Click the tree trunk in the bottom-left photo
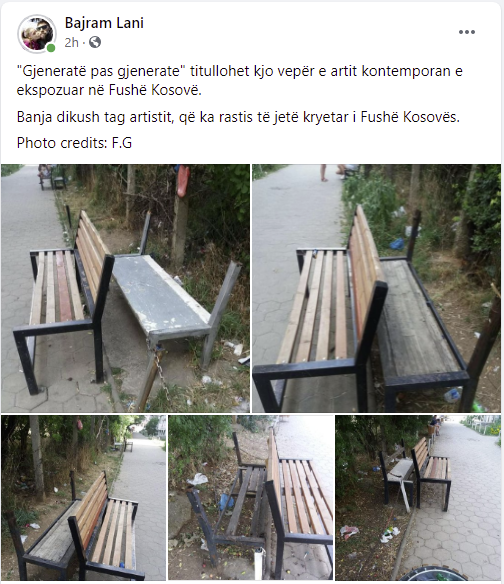 click(37, 456)
